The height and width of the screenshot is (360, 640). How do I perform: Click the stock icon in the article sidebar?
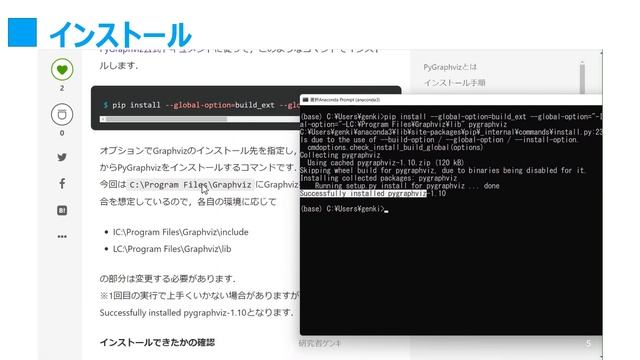click(62, 114)
